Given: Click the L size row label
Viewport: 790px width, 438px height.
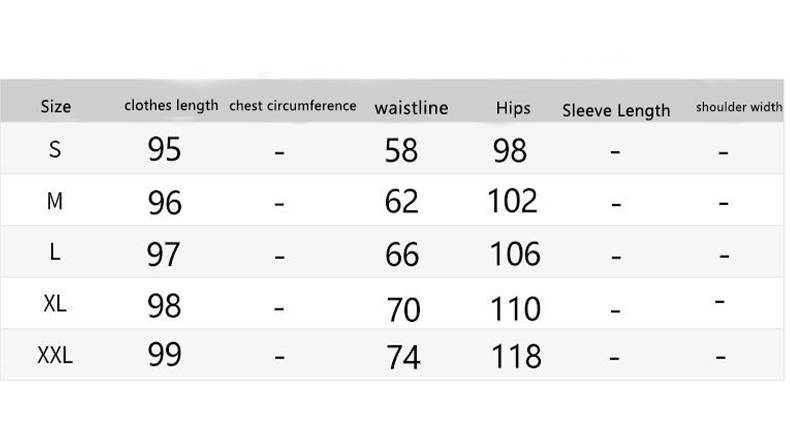Looking at the screenshot, I should 55,253.
